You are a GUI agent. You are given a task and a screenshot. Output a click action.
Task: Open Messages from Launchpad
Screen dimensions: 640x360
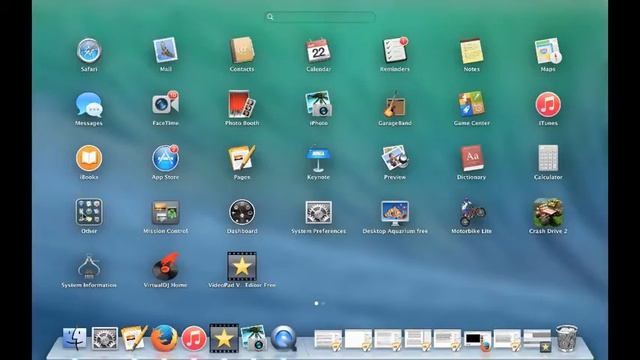pyautogui.click(x=89, y=104)
